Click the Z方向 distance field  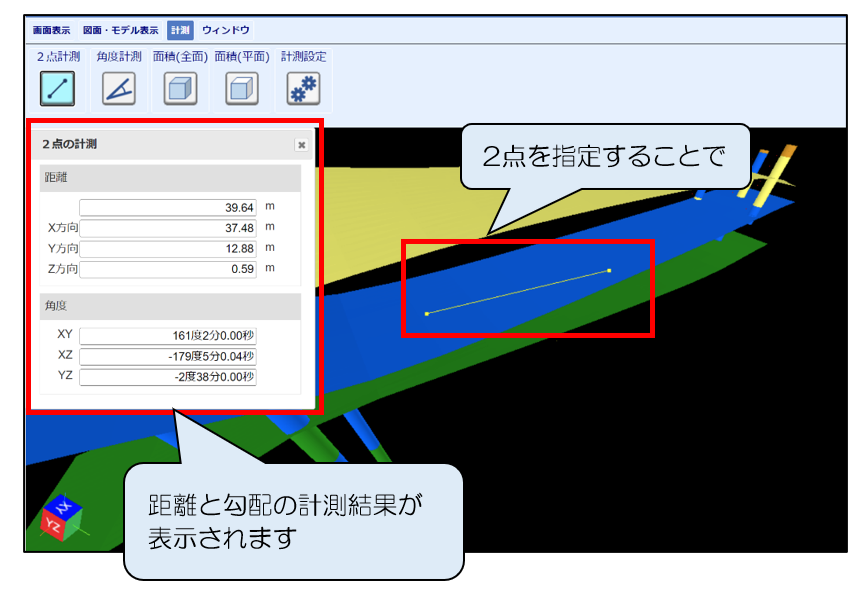click(x=168, y=269)
